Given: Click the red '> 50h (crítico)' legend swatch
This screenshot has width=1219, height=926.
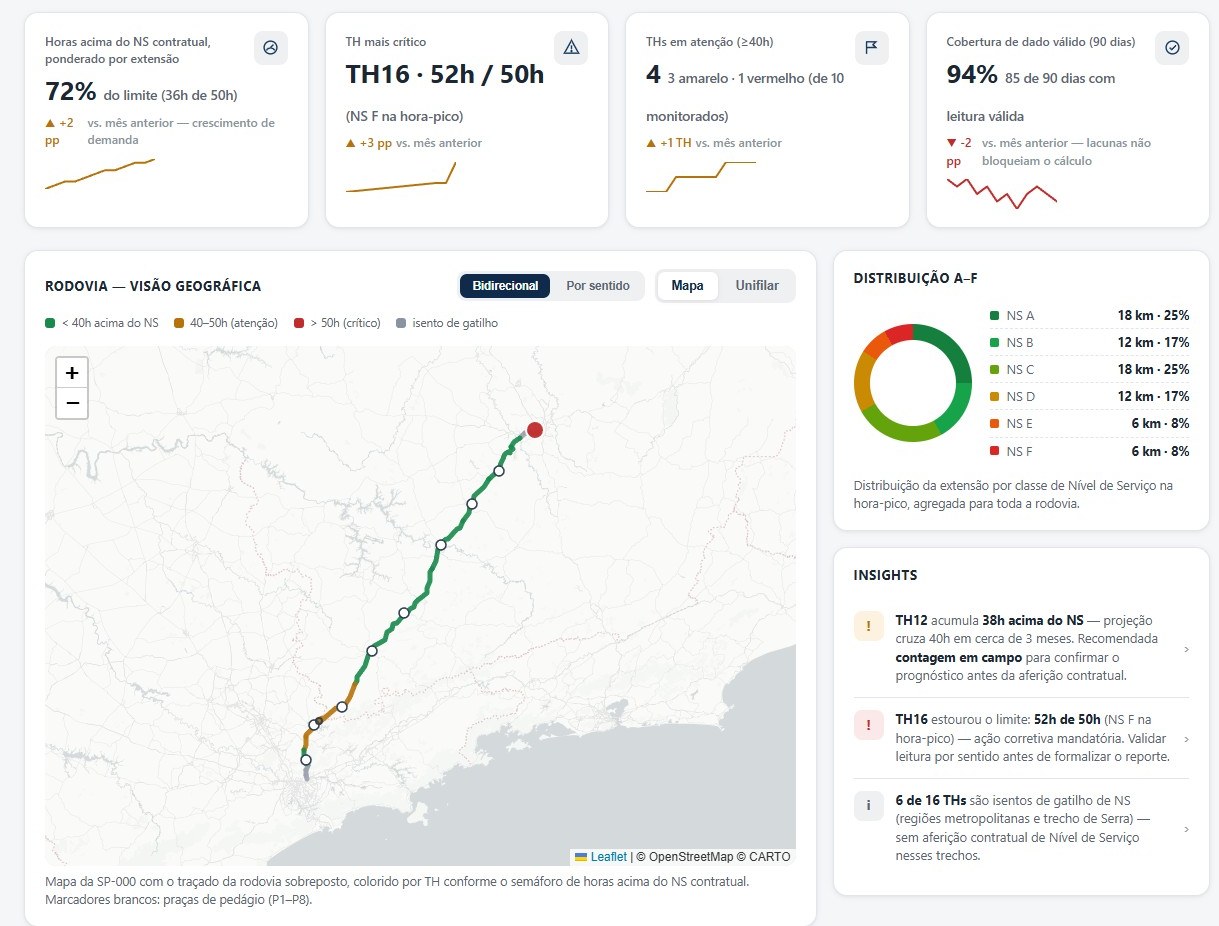Looking at the screenshot, I should 299,323.
